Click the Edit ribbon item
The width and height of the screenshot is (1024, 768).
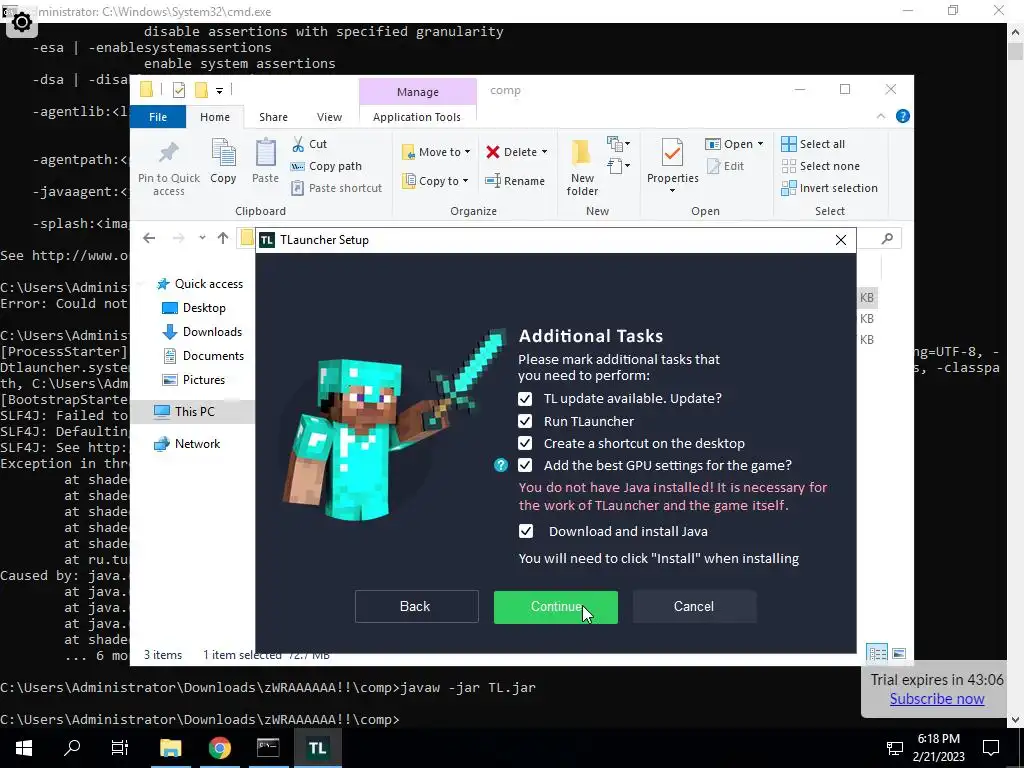pos(726,166)
